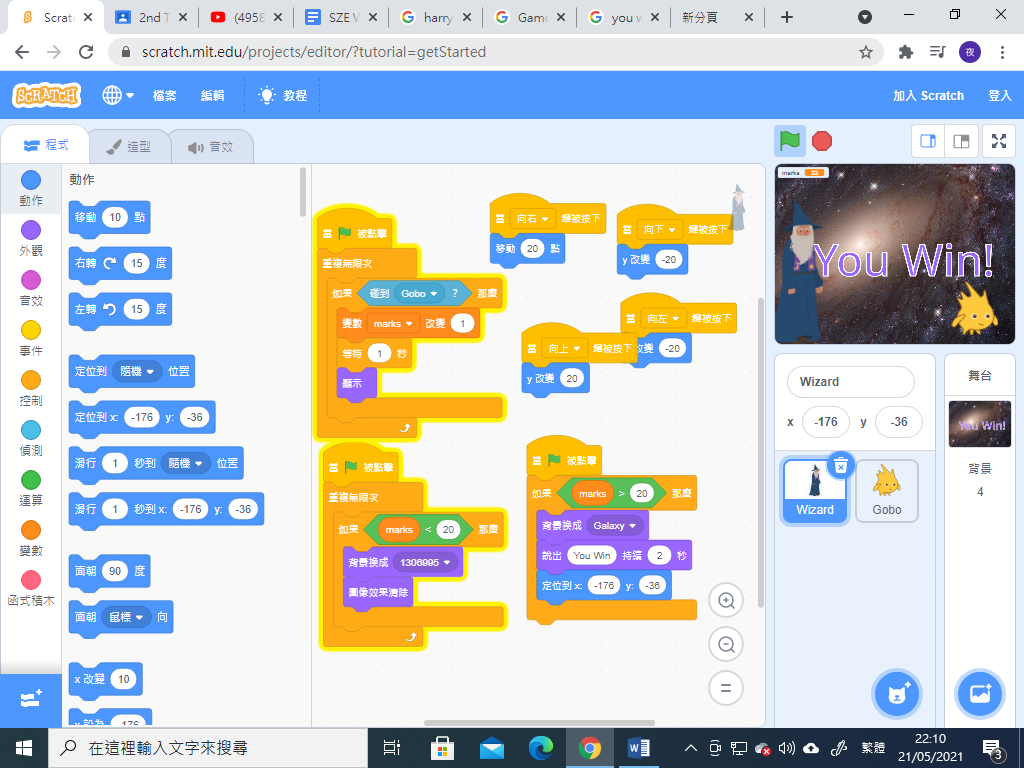The image size is (1024, 768).
Task: Switch to the 造型 costumes tab
Action: point(126,146)
